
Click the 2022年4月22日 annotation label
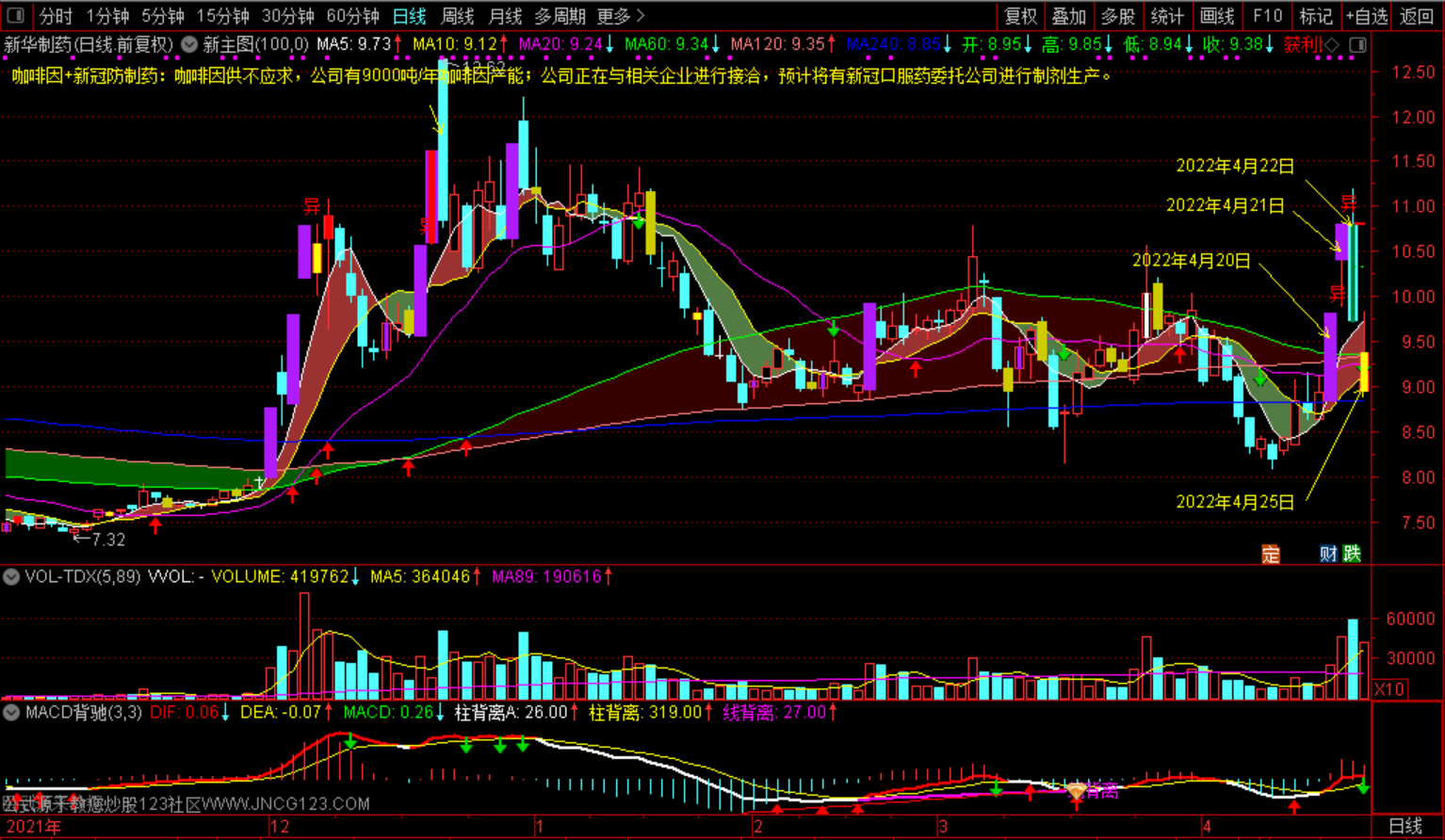1235,166
